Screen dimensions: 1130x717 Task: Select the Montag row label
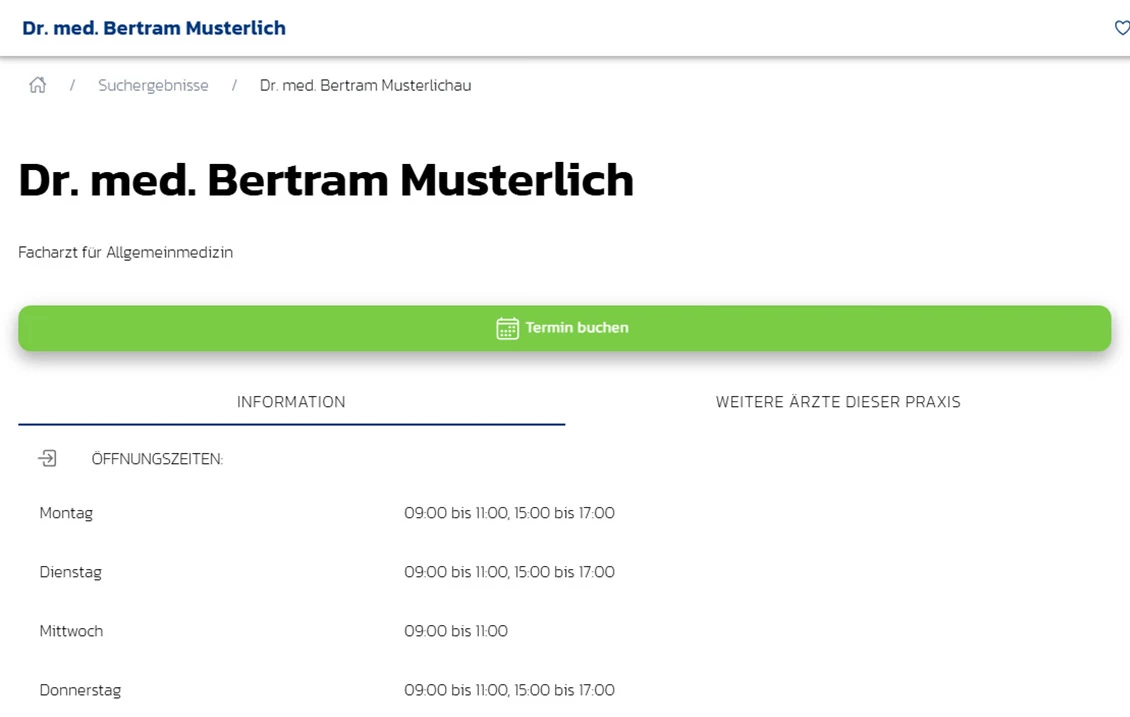[x=66, y=513]
